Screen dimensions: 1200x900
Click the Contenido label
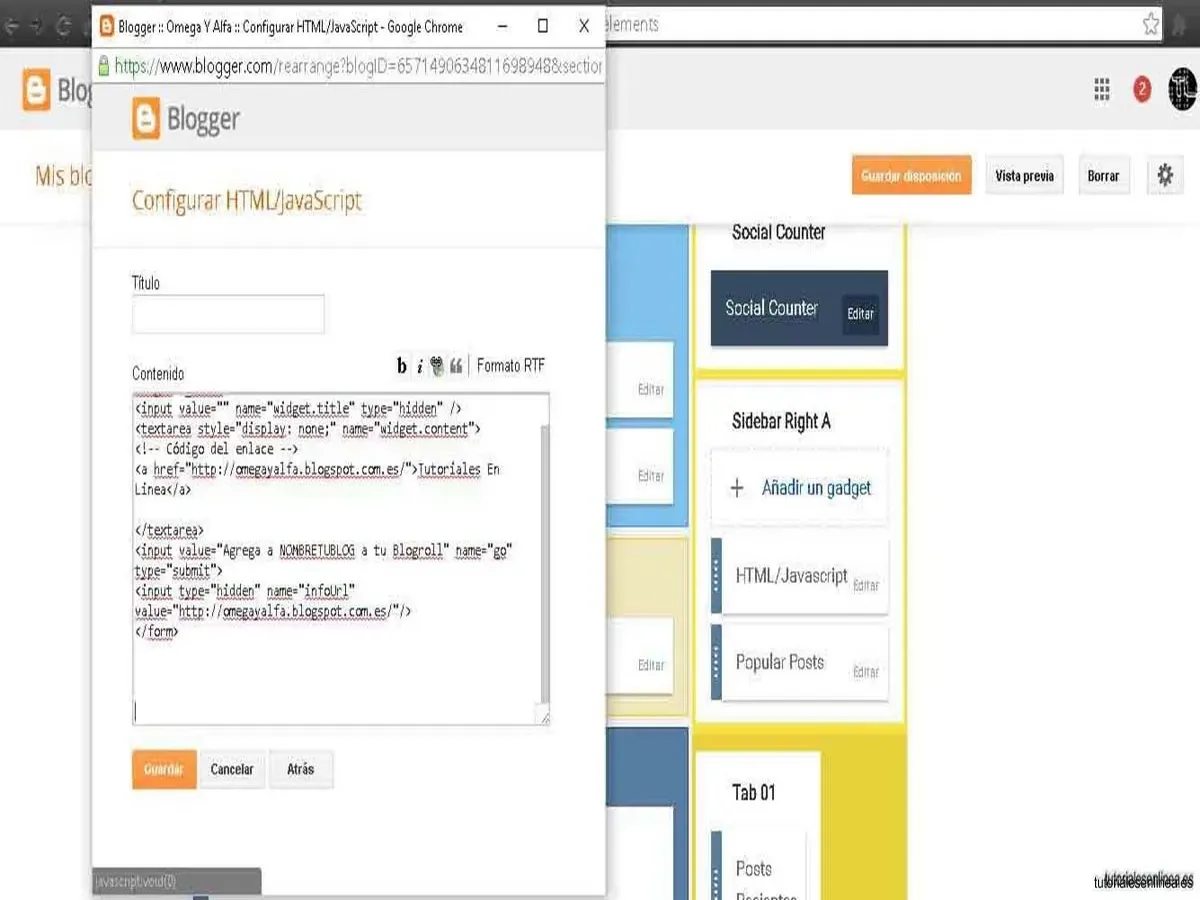[158, 373]
